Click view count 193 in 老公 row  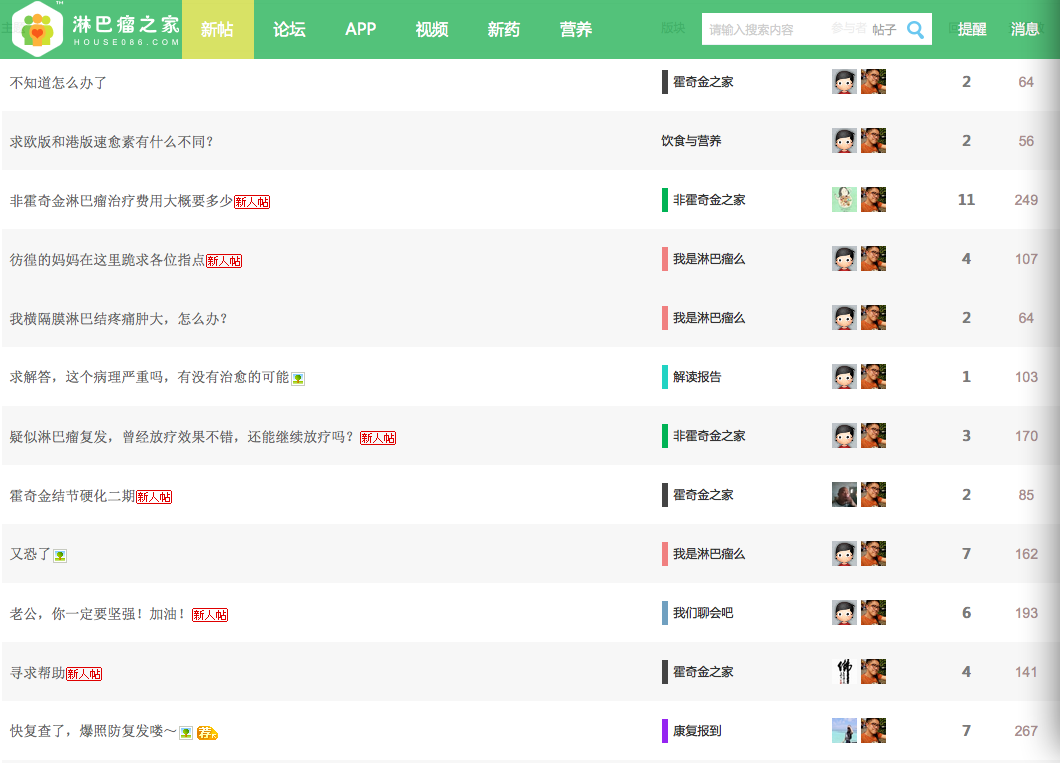(x=1026, y=613)
